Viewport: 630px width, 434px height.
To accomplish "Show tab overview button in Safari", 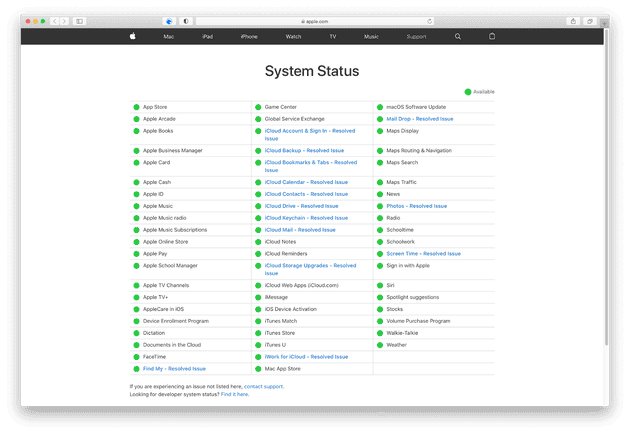I will click(590, 21).
